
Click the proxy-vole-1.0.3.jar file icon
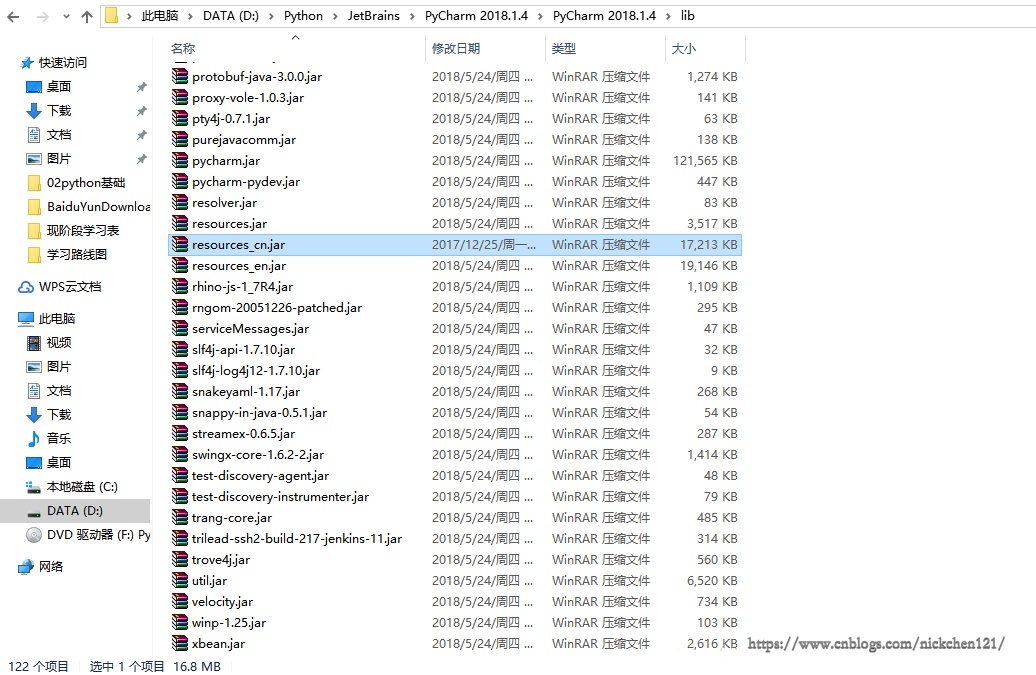pos(180,97)
